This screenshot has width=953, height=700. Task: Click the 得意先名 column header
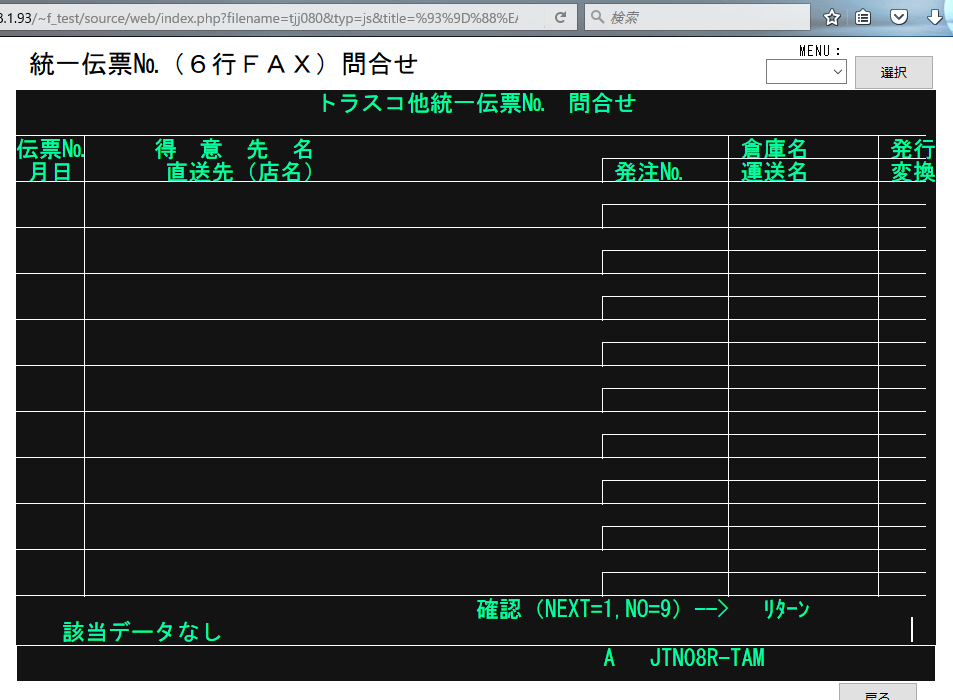(x=235, y=149)
